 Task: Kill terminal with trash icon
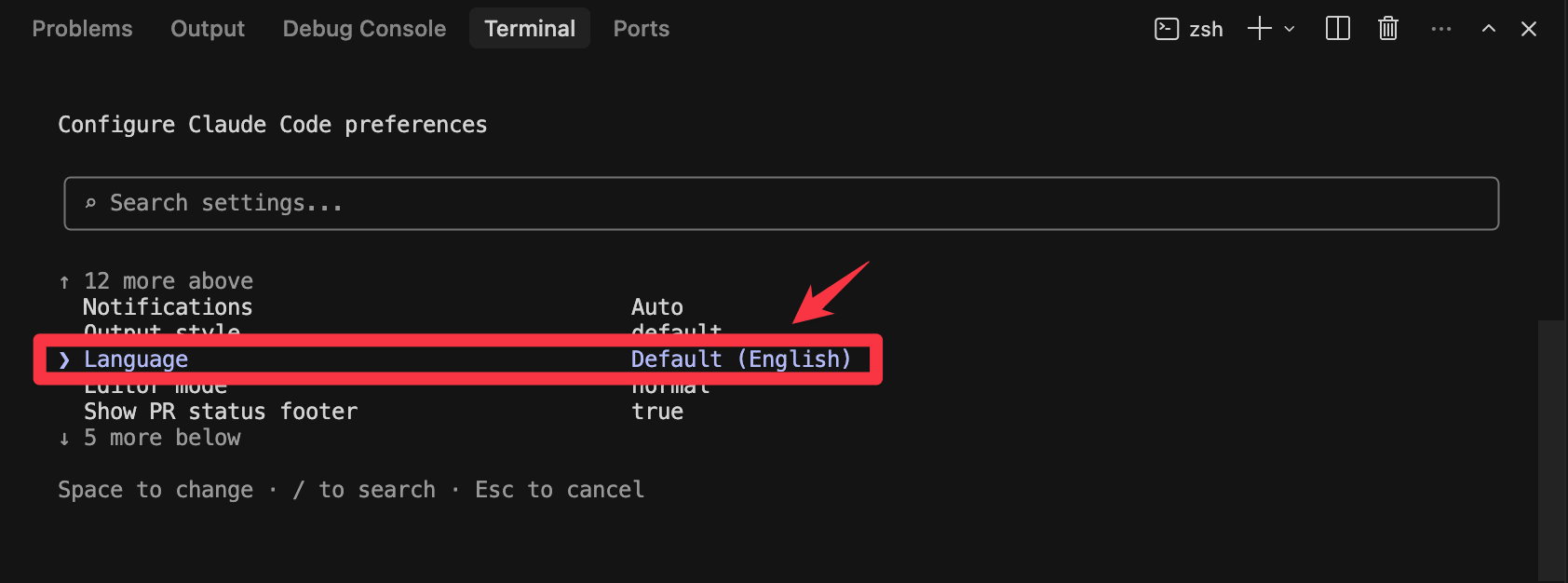pos(1387,29)
